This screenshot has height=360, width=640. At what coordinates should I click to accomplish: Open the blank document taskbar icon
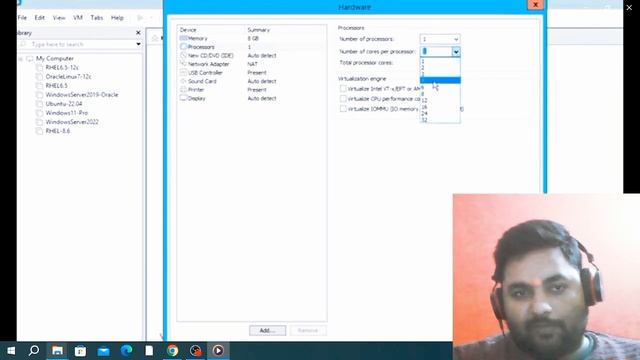pyautogui.click(x=149, y=351)
